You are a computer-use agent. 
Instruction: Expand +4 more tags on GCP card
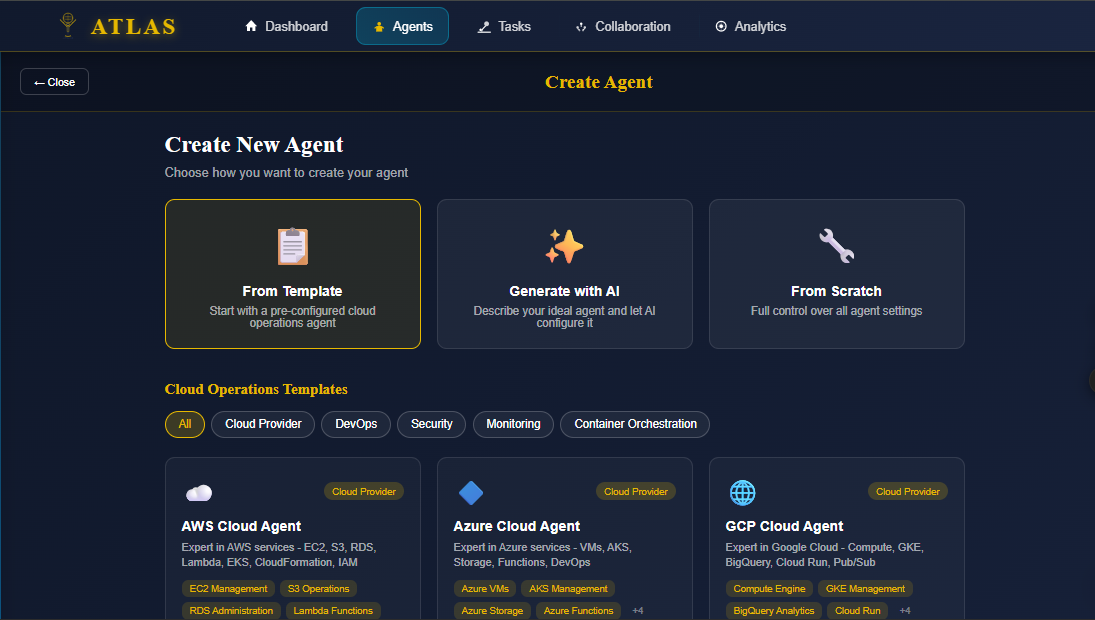click(x=905, y=610)
